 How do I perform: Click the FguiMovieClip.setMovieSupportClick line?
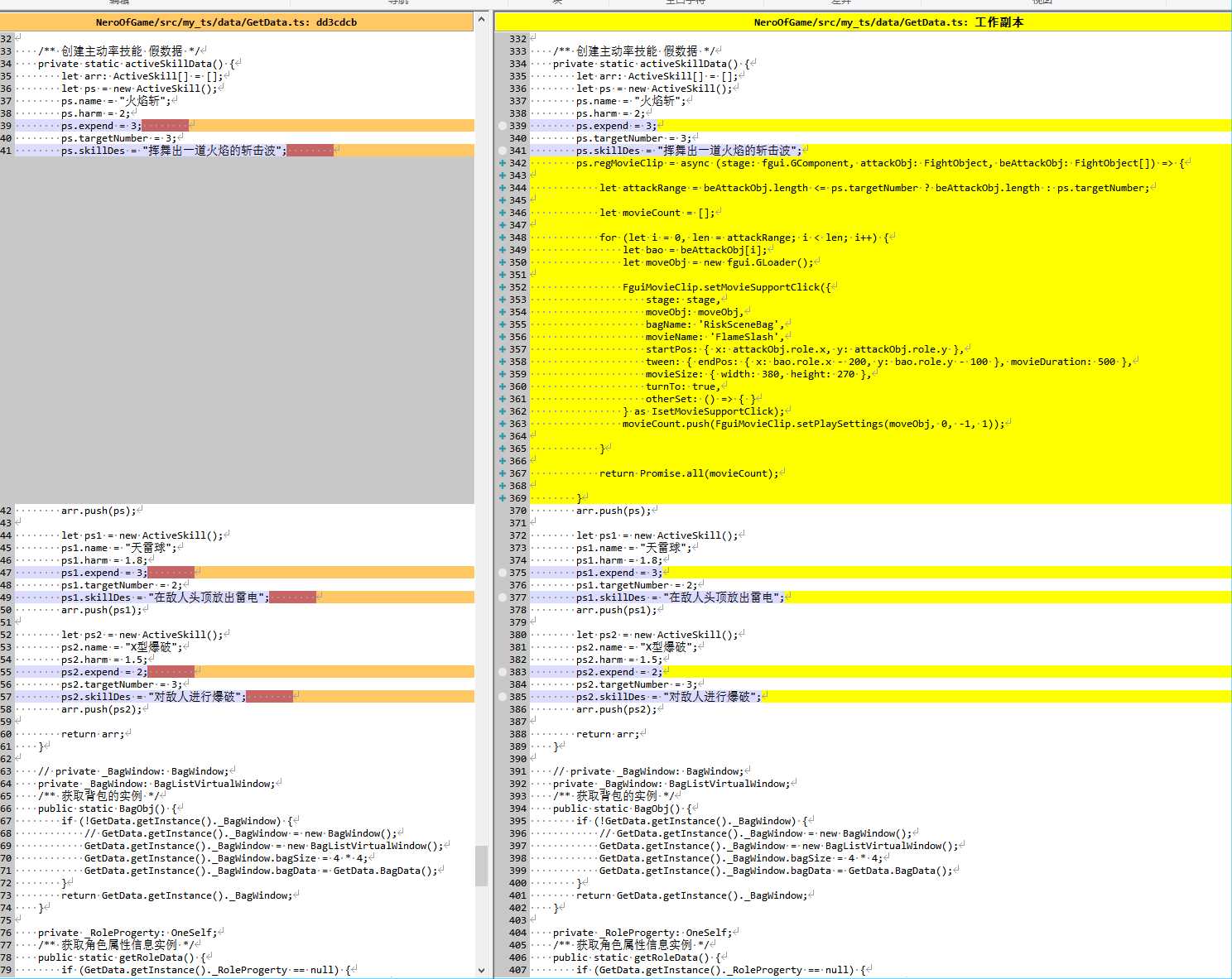point(726,287)
